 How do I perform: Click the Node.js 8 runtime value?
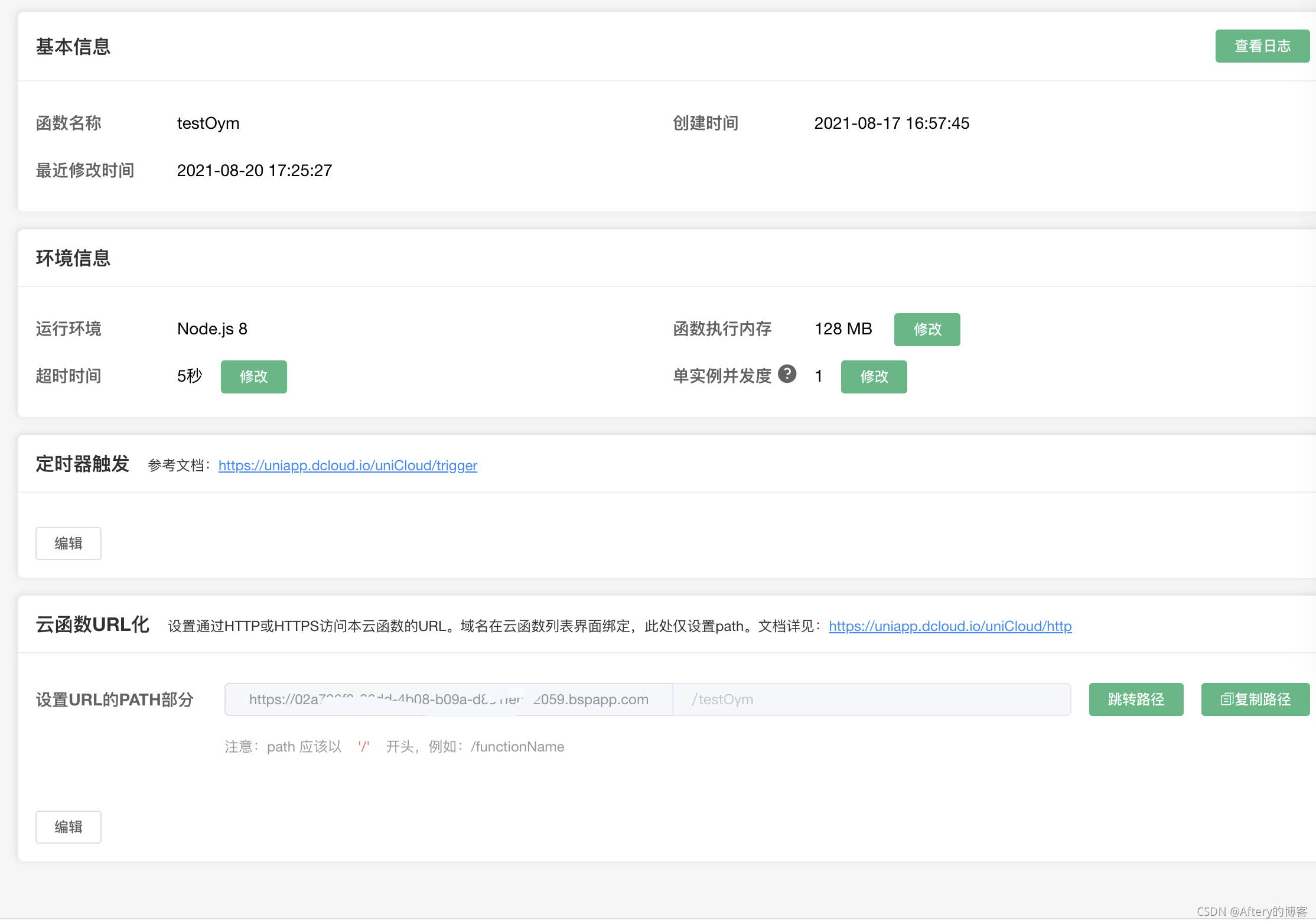212,329
